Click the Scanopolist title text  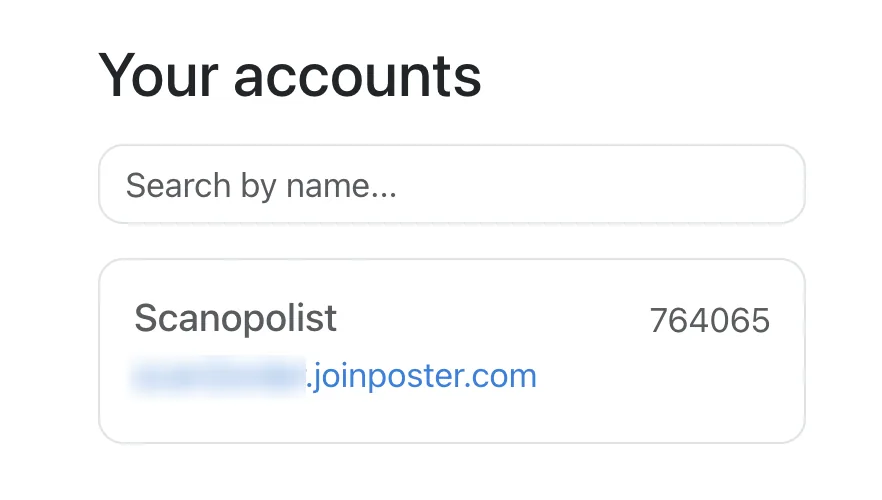tap(235, 318)
